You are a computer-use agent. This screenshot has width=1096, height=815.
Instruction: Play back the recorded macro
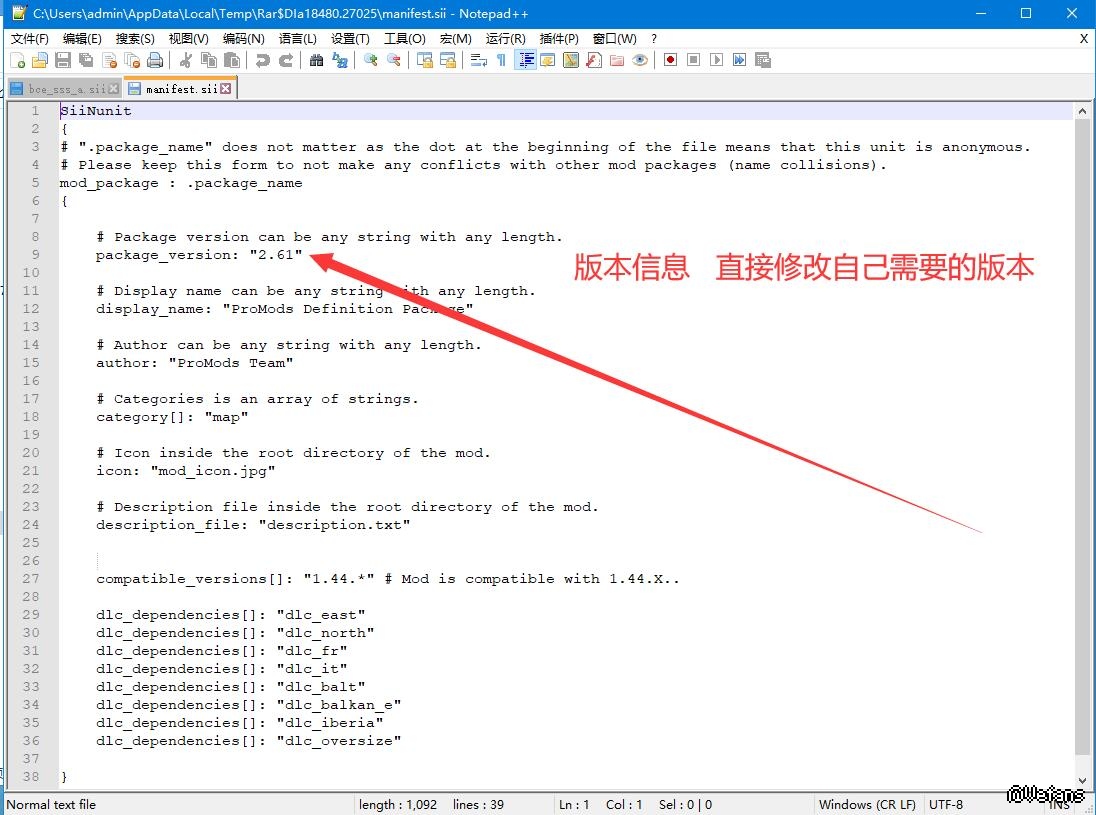click(716, 60)
